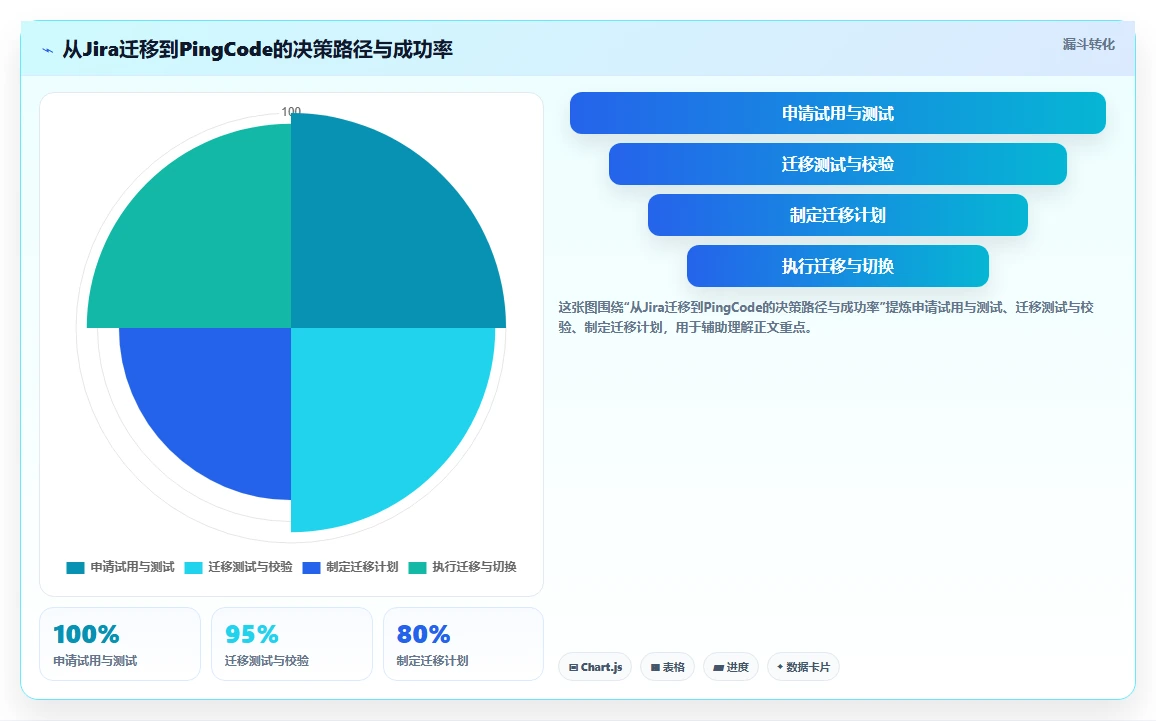
Task: Click the square icon in the 表格 chip
Action: (655, 668)
